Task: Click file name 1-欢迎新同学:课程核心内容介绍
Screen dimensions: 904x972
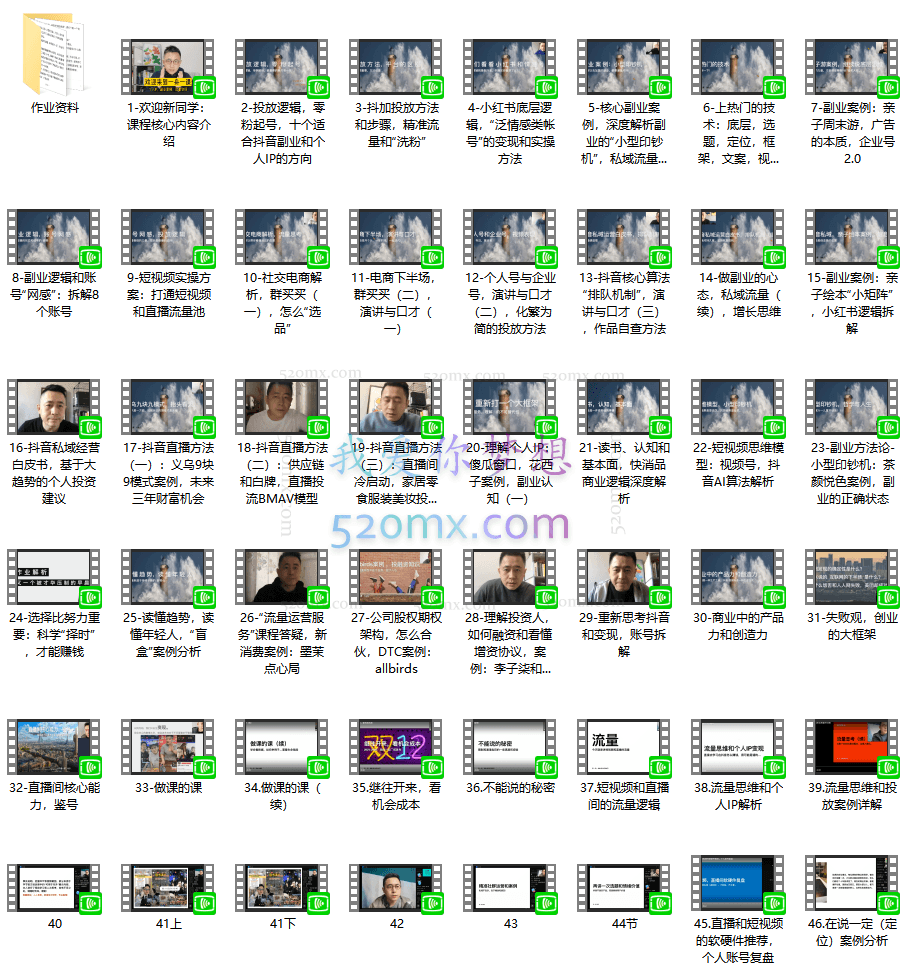Action: click(169, 125)
